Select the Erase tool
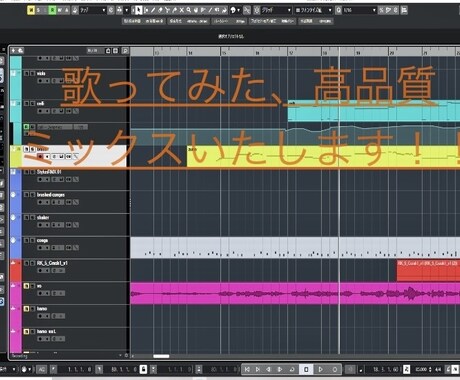 [160, 10]
